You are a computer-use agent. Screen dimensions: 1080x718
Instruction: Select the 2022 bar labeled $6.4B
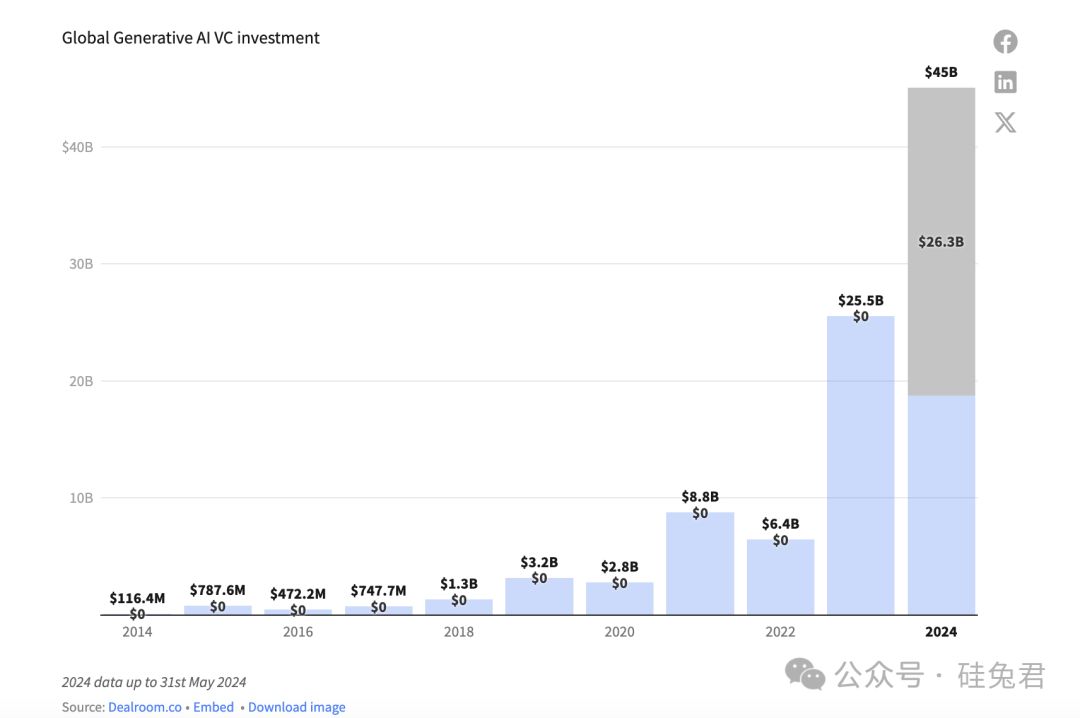click(780, 577)
